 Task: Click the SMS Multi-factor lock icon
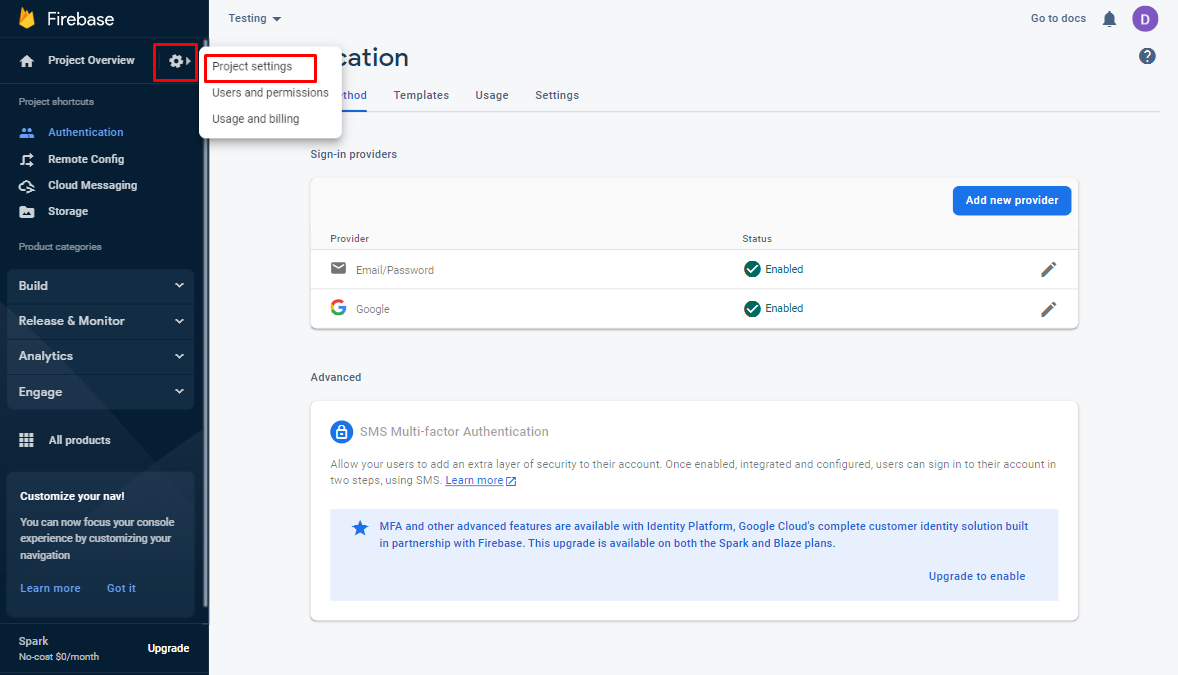tap(342, 431)
